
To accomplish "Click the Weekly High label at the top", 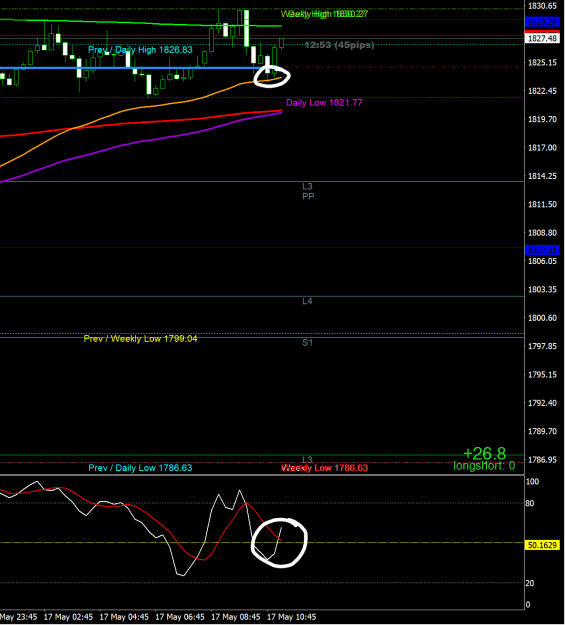I will pyautogui.click(x=324, y=14).
